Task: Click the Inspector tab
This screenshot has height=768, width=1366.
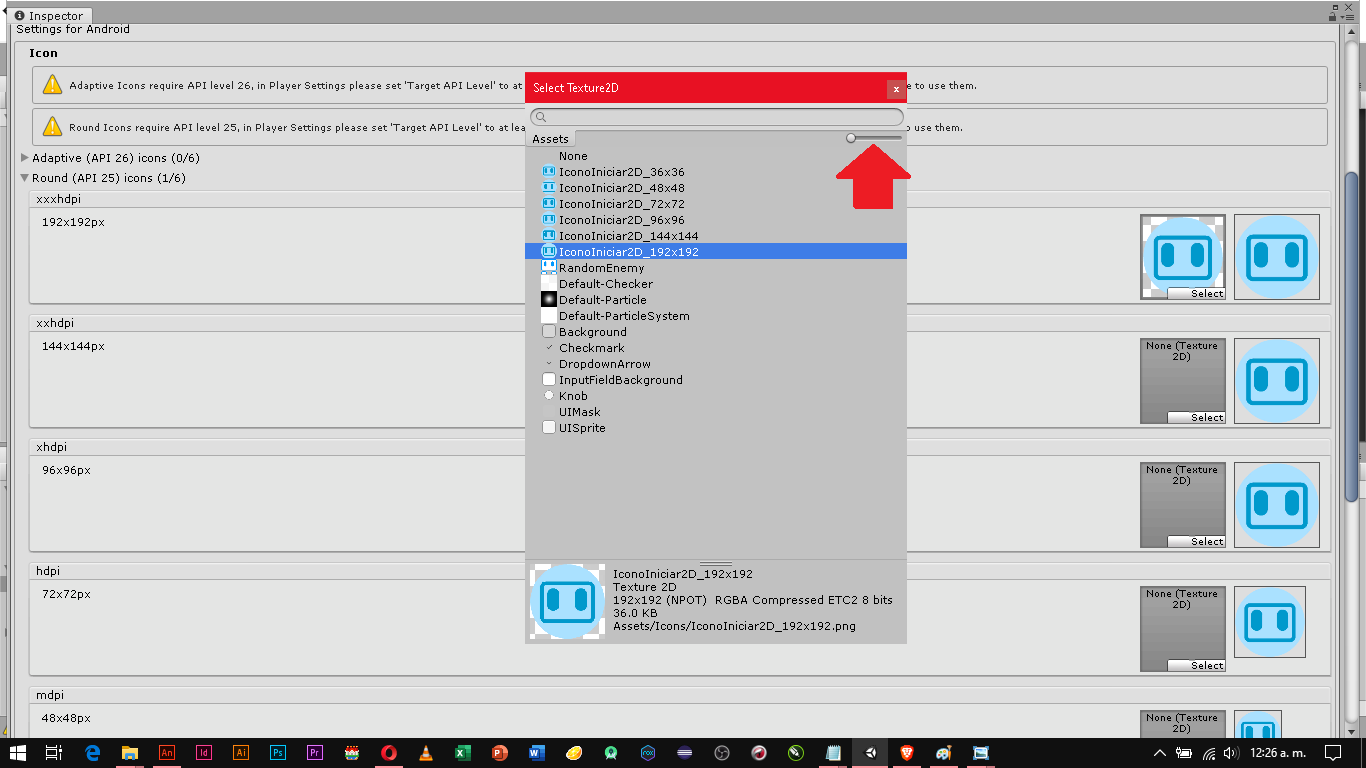Action: point(49,15)
